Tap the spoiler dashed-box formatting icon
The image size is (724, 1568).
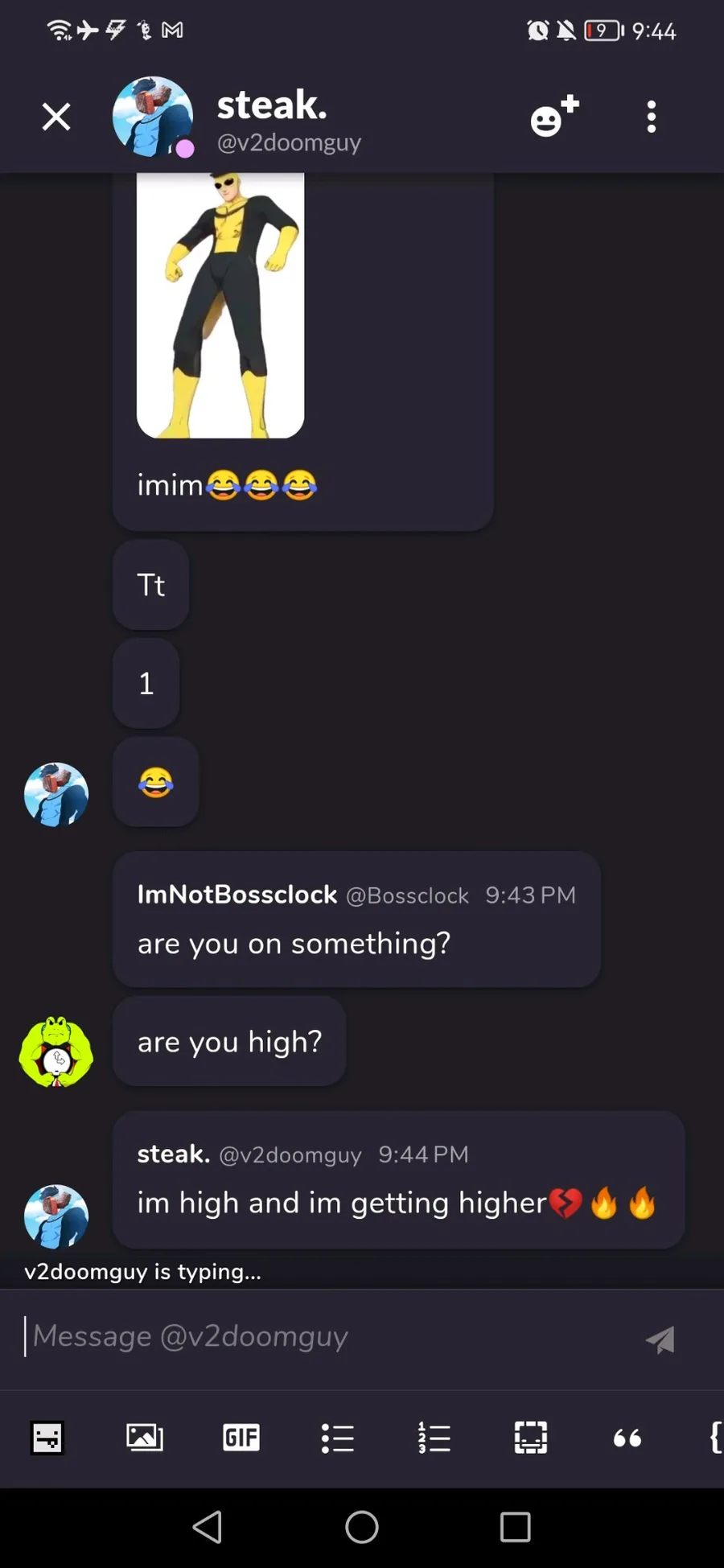coord(531,1438)
